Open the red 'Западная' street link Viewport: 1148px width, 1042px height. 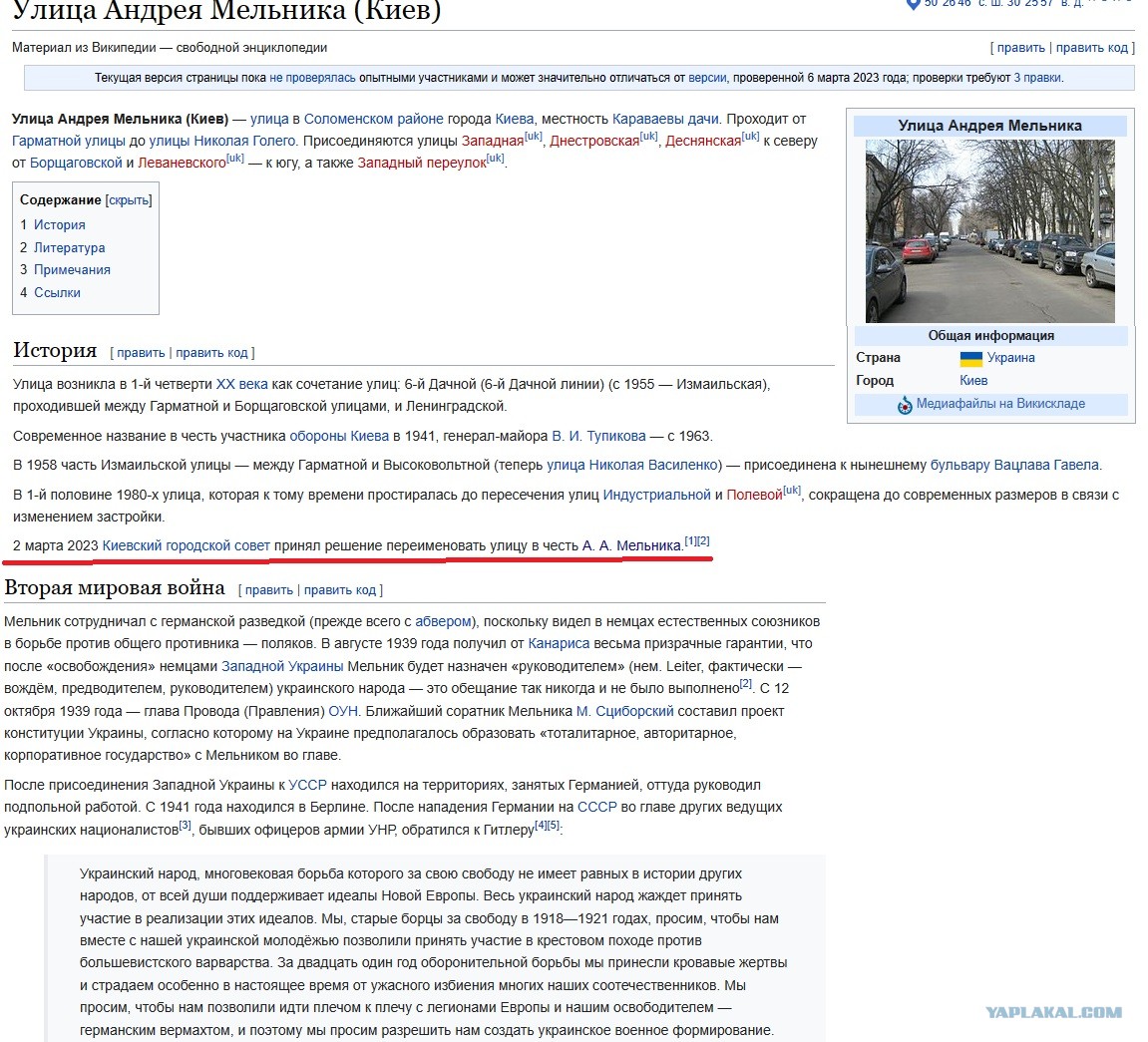pyautogui.click(x=492, y=142)
